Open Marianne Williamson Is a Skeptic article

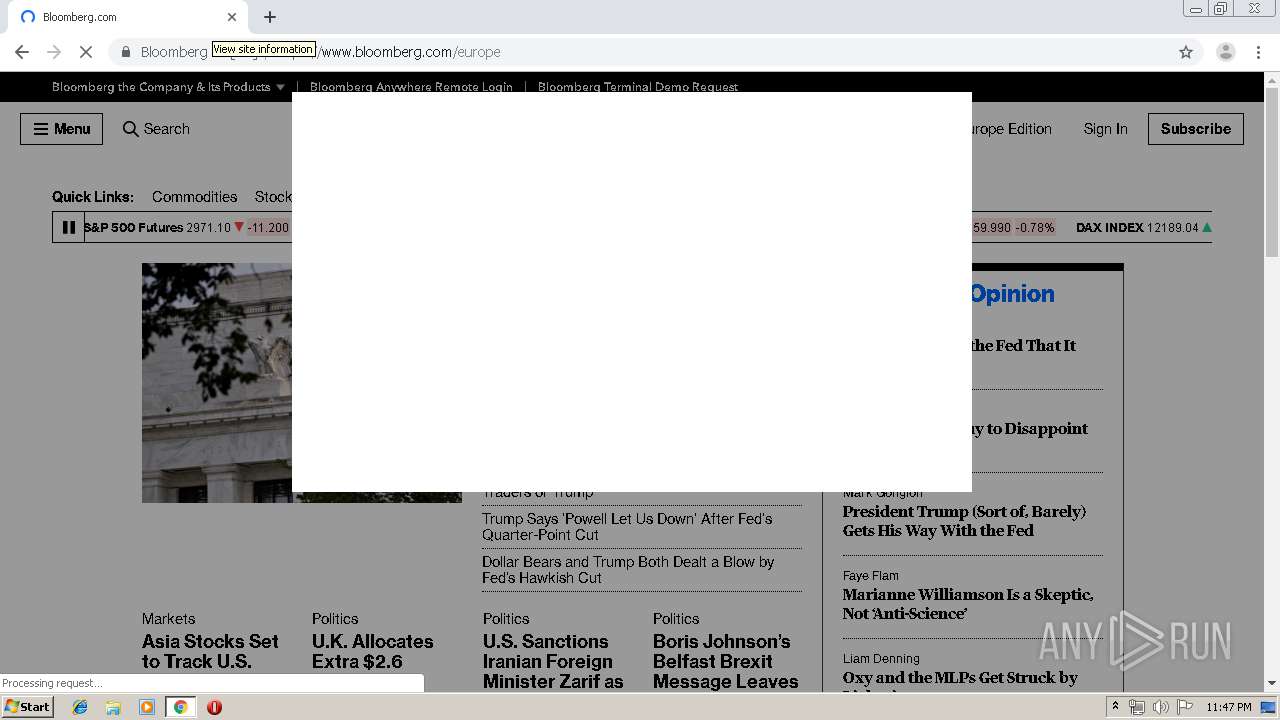(968, 604)
